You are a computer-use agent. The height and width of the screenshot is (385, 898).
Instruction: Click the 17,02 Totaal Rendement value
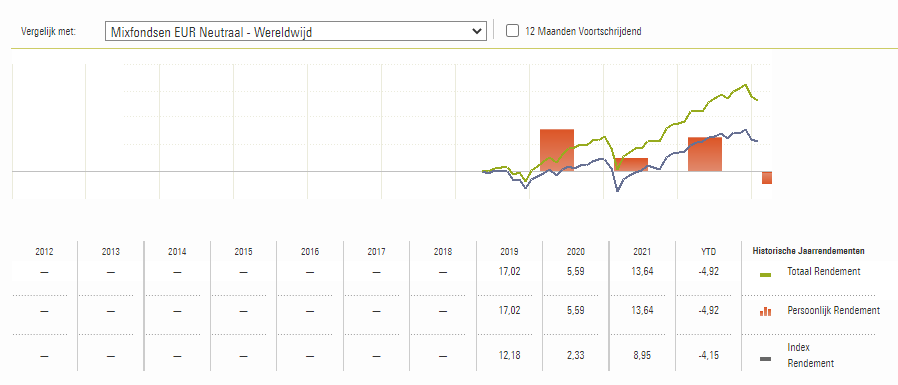[510, 272]
